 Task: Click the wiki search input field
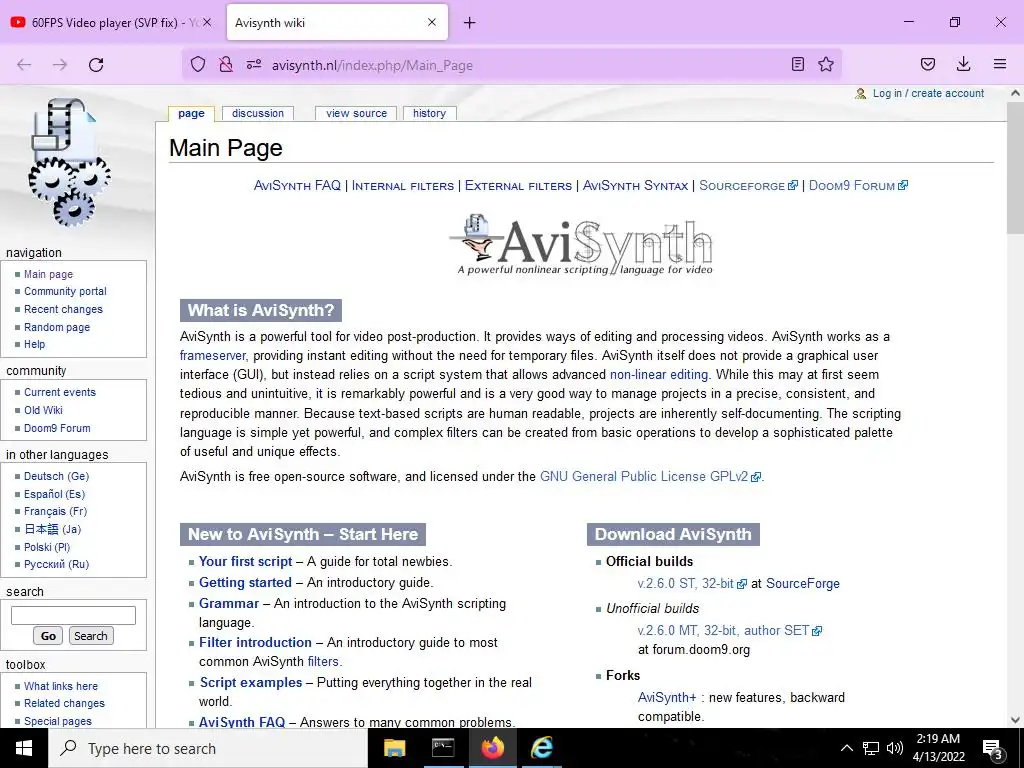click(x=73, y=615)
